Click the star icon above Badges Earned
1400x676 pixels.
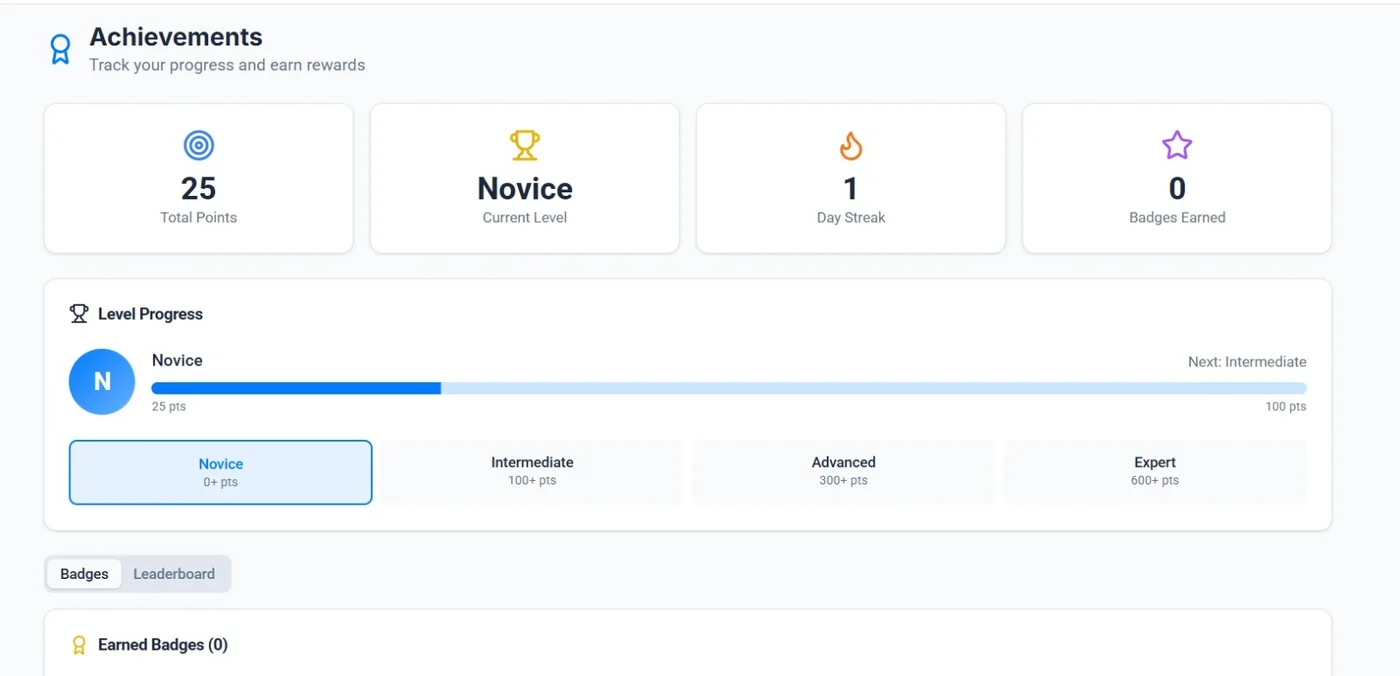coord(1177,146)
